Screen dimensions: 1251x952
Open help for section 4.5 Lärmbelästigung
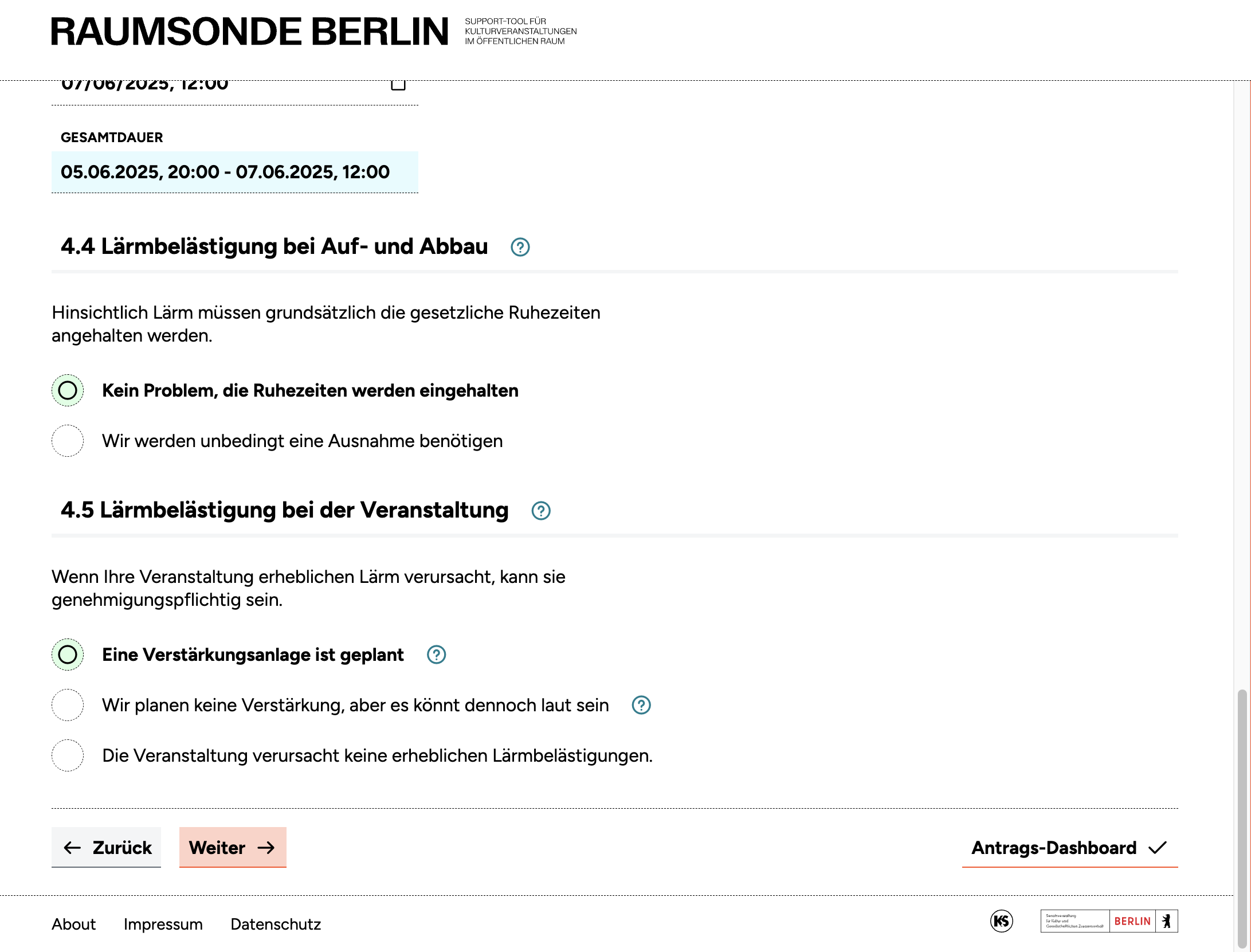(x=540, y=511)
